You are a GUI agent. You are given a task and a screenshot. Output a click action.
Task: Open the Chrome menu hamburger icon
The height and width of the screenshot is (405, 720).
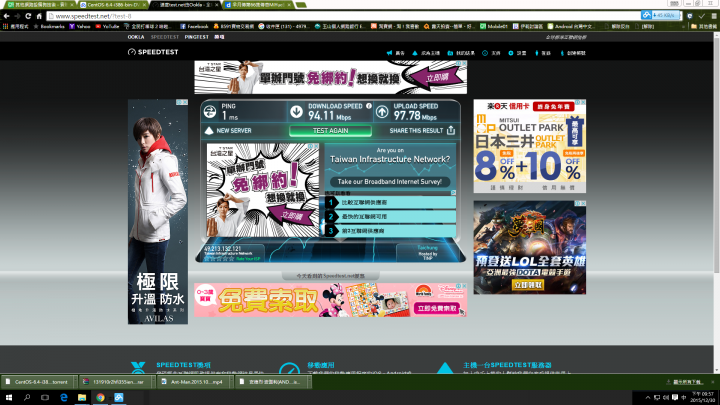(714, 16)
